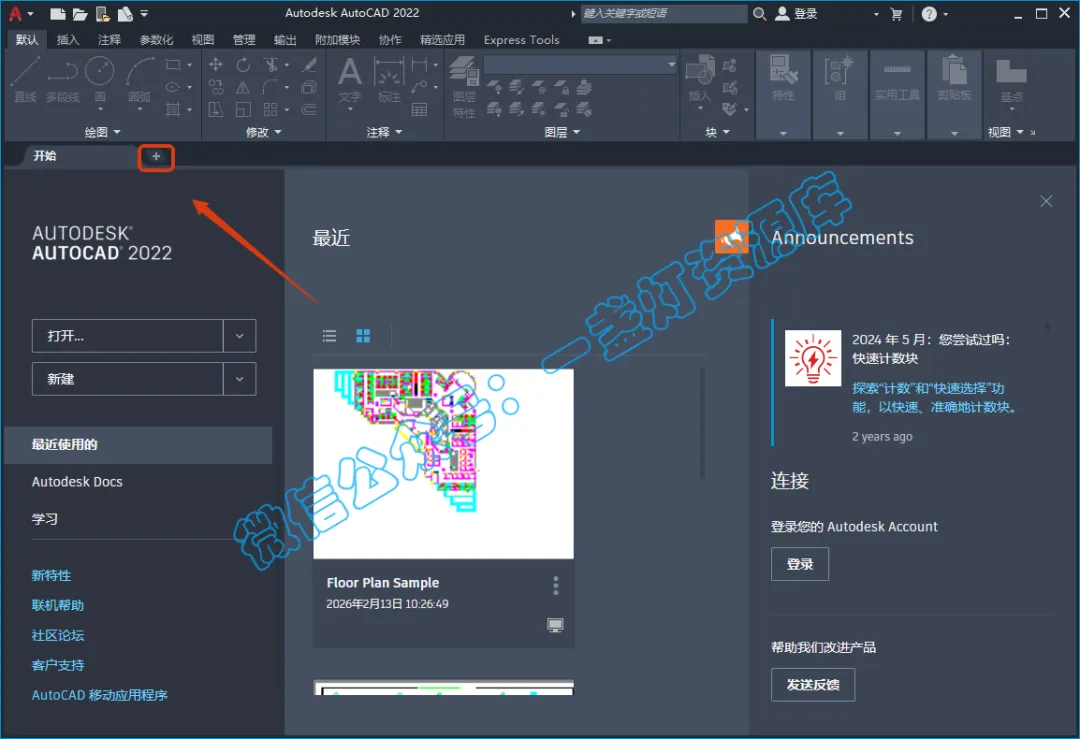Open the Floor Plan Sample thumbnail
1080x739 pixels.
[x=444, y=464]
